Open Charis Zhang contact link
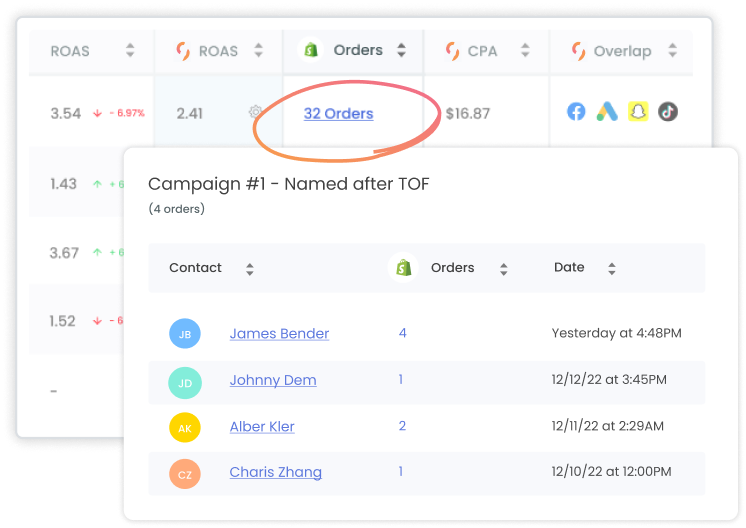The width and height of the screenshot is (746, 528). (275, 472)
